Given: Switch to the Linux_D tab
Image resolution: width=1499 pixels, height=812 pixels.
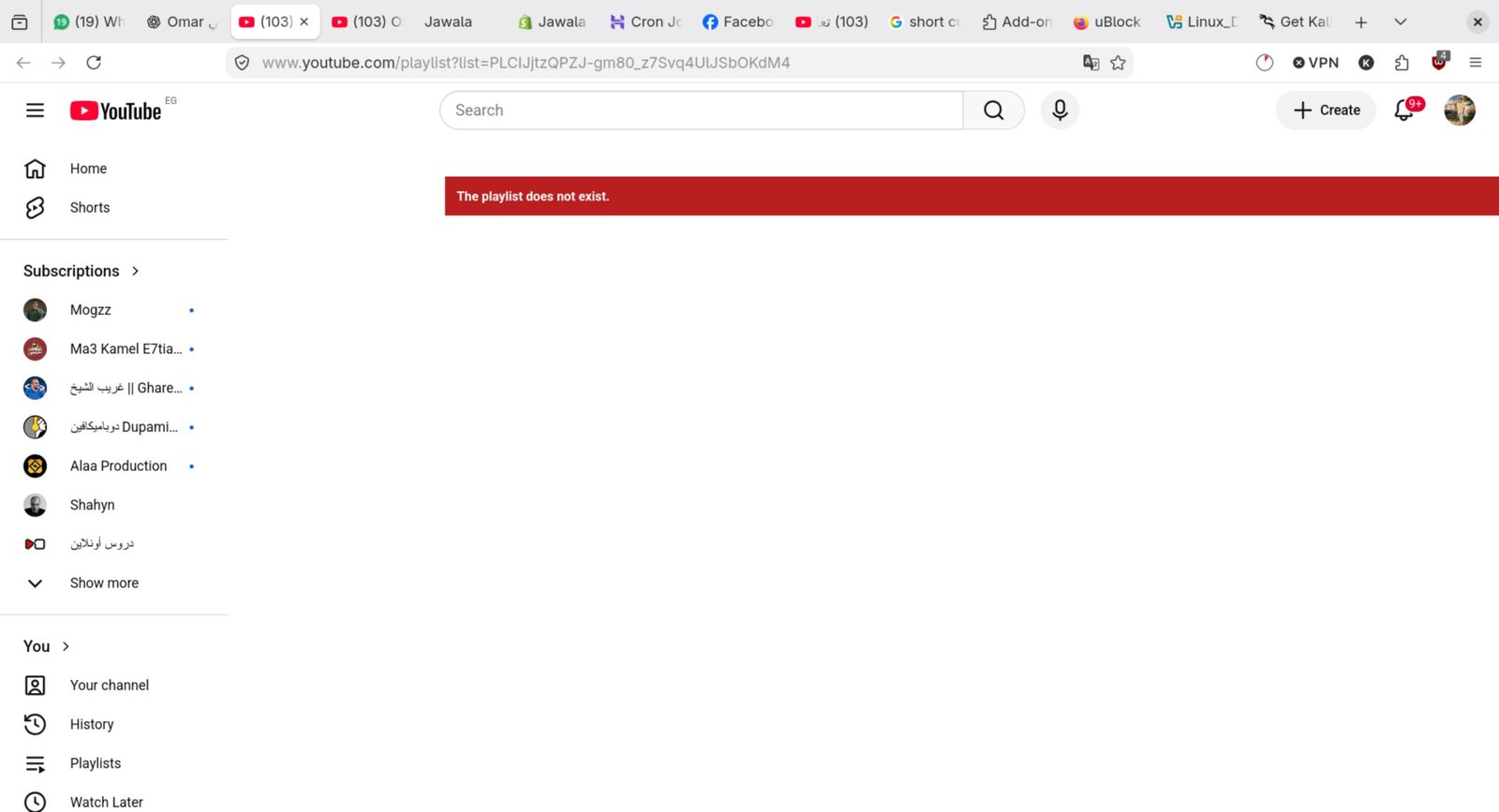Looking at the screenshot, I should point(1202,22).
